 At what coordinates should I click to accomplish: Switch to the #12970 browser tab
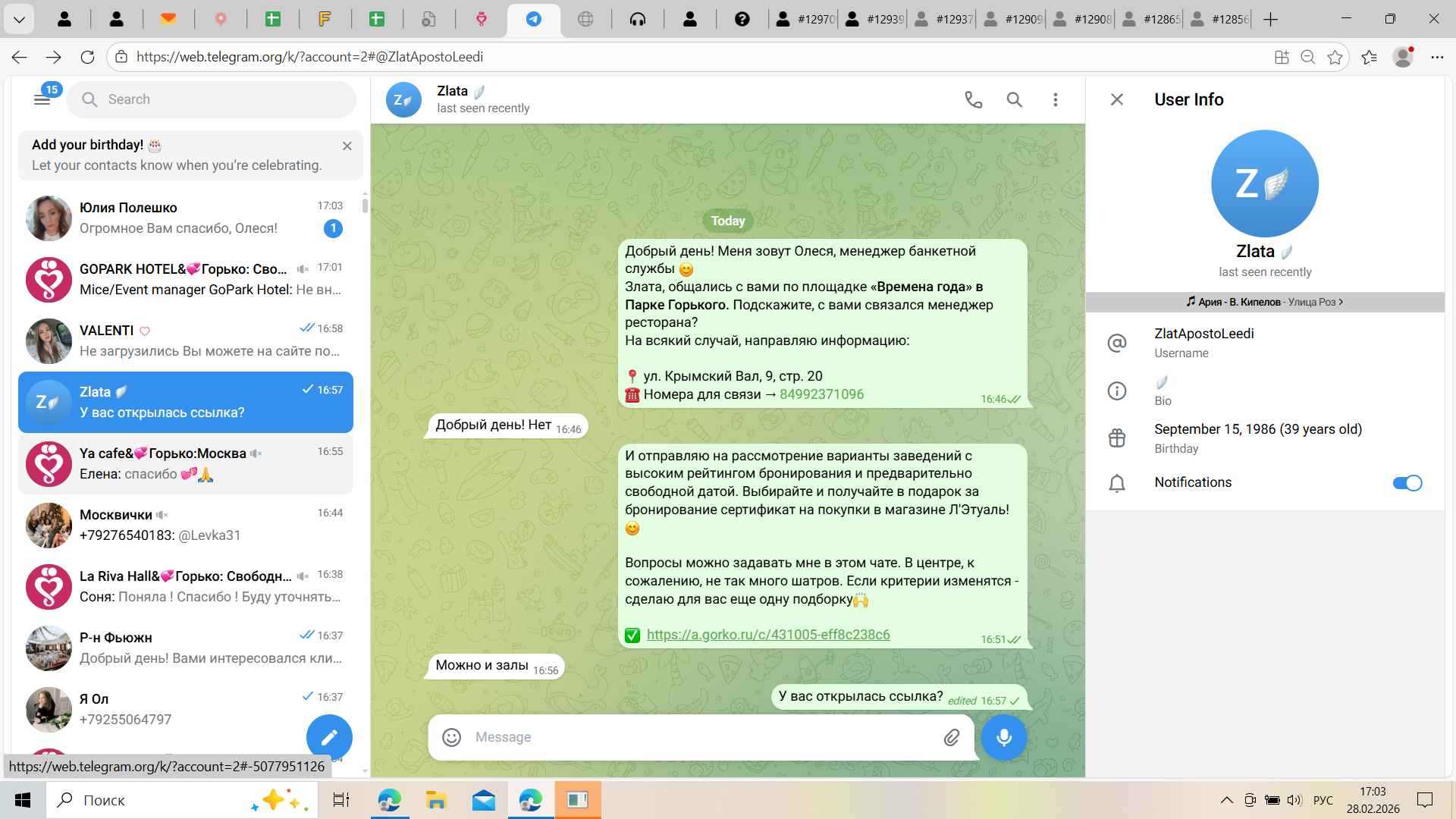(x=805, y=19)
